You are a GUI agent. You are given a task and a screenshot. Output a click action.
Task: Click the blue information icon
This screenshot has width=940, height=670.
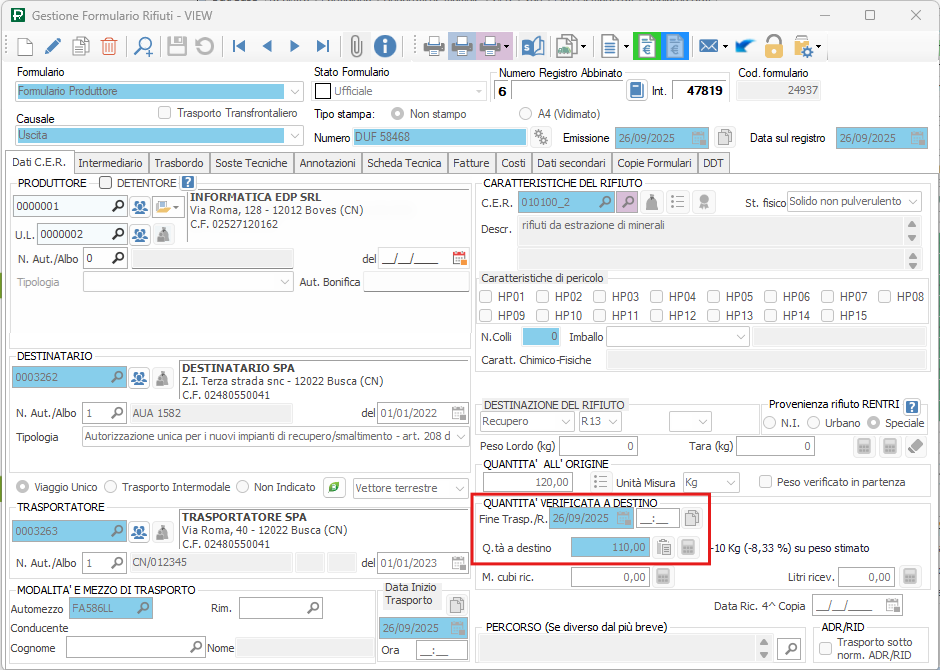tap(385, 46)
